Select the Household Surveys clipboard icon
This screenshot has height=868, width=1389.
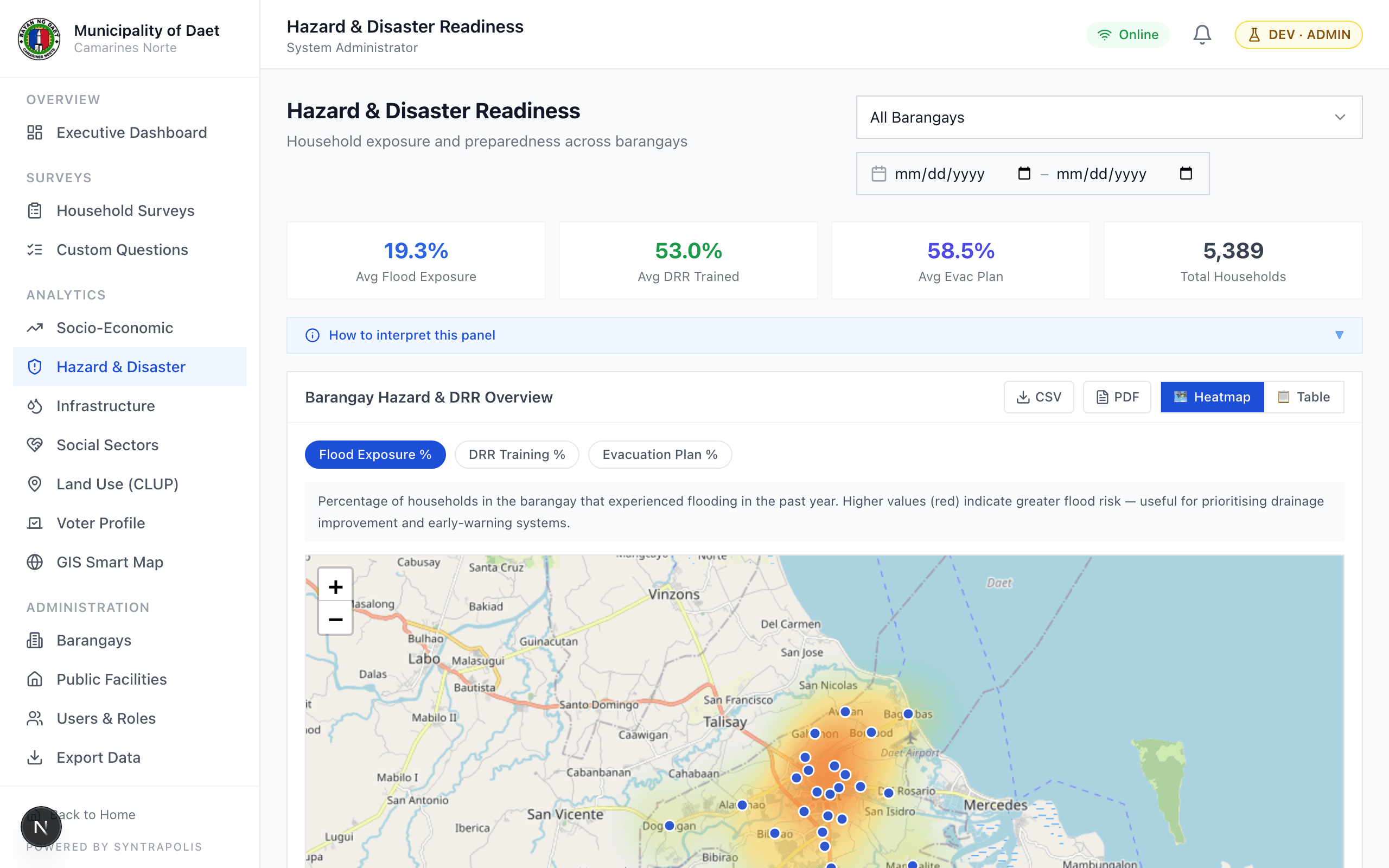(35, 210)
